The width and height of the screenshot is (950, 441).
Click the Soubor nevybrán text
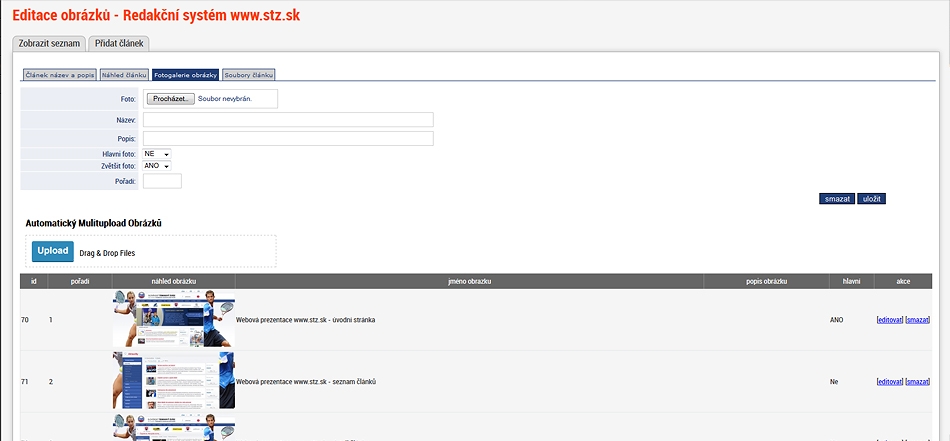pos(225,99)
